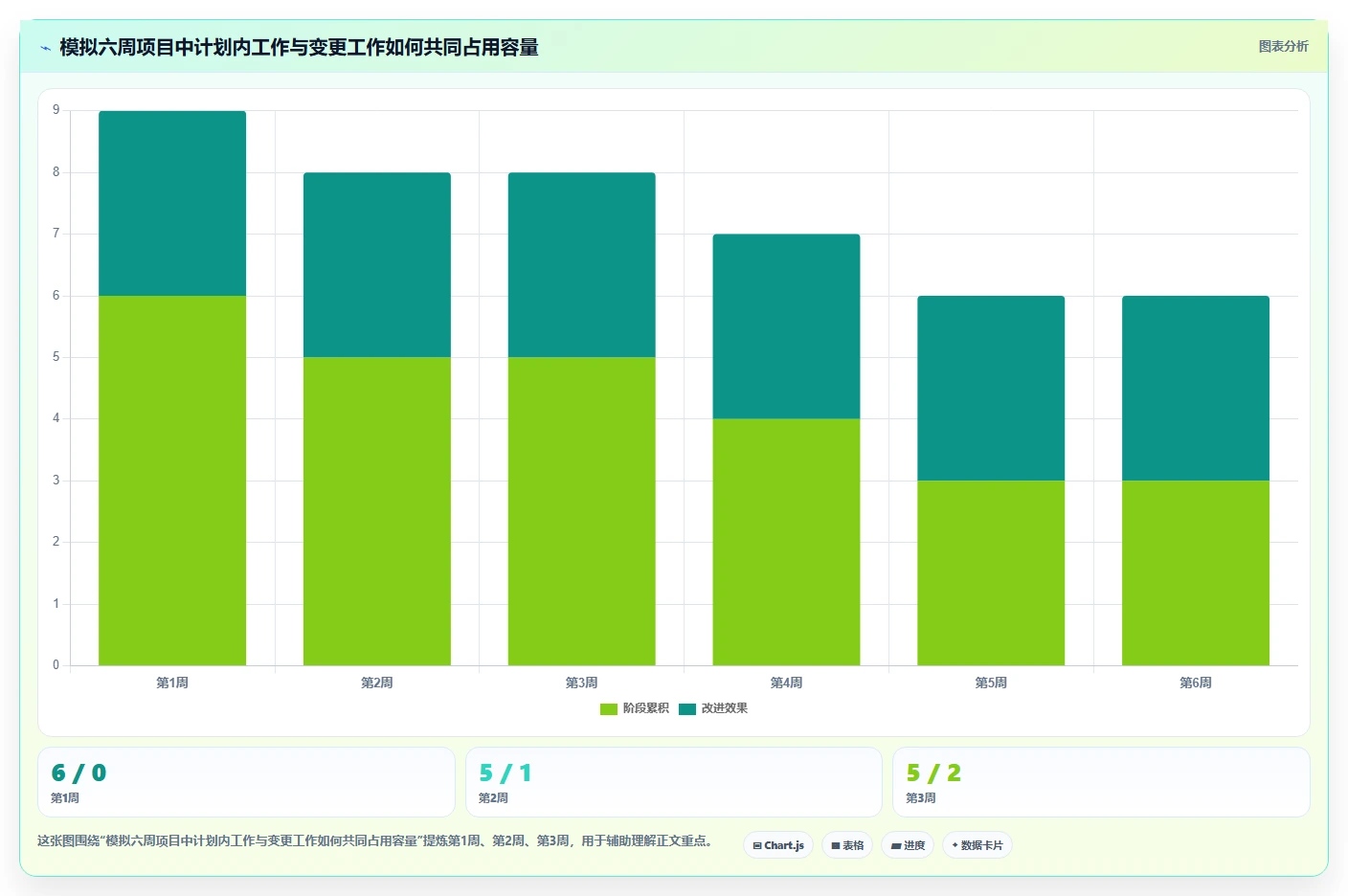Click the teal 改进效果 bar for 第5周
1348x896 pixels.
(x=991, y=388)
